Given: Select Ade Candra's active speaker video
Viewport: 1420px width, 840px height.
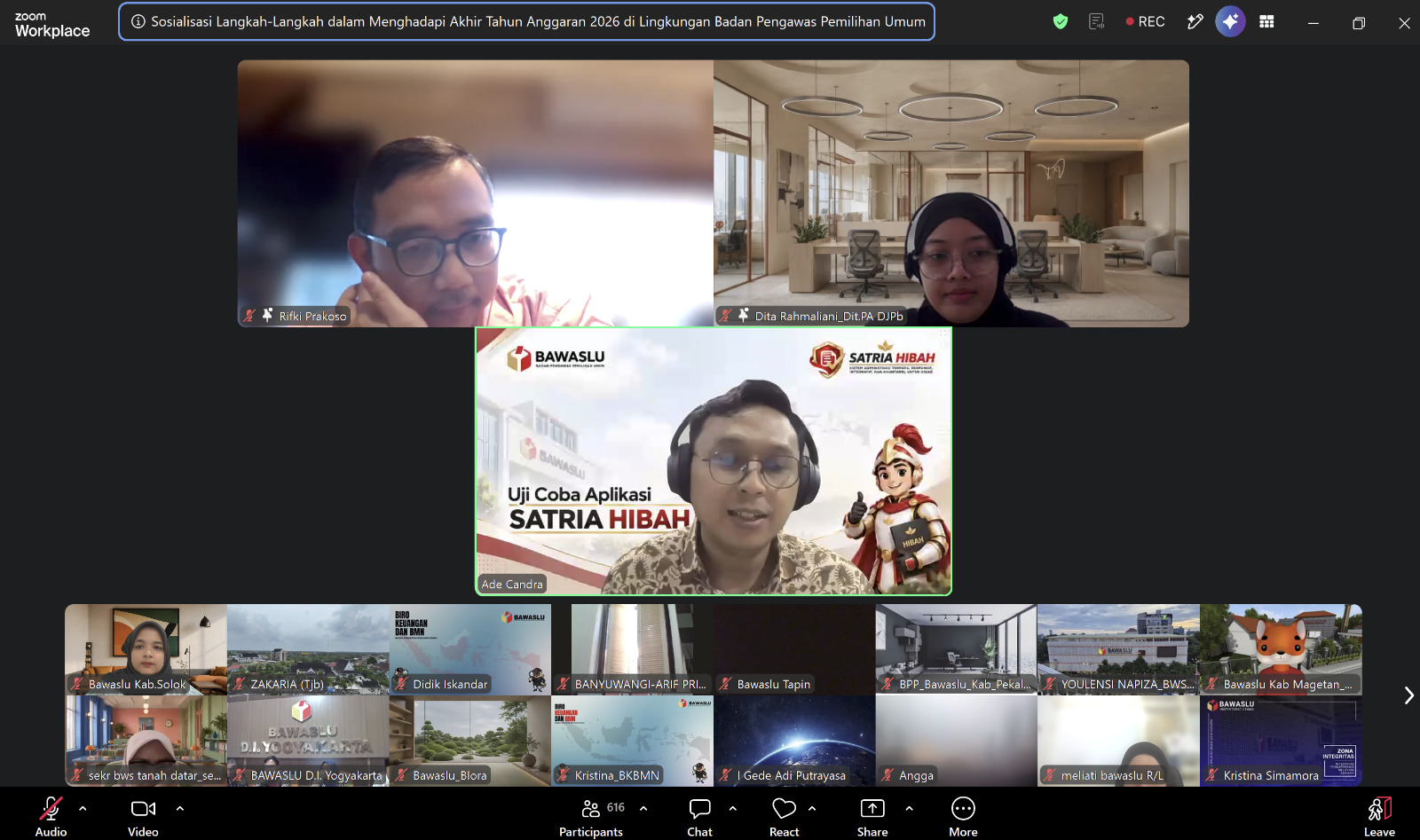Looking at the screenshot, I should tap(714, 461).
